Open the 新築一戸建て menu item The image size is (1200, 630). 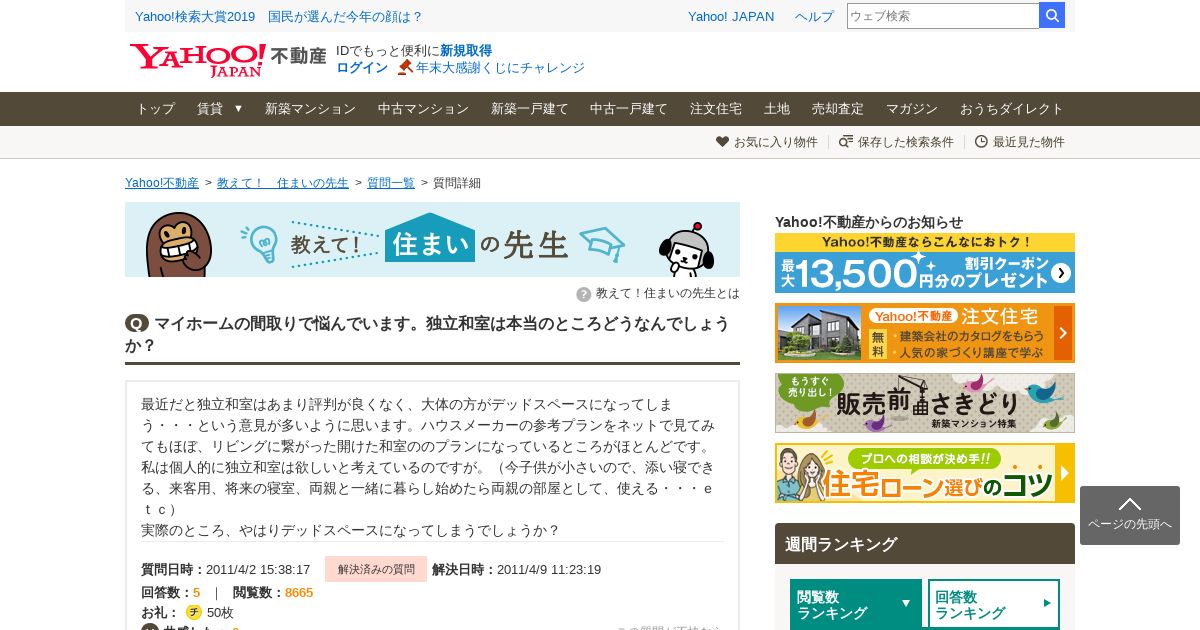[x=529, y=109]
